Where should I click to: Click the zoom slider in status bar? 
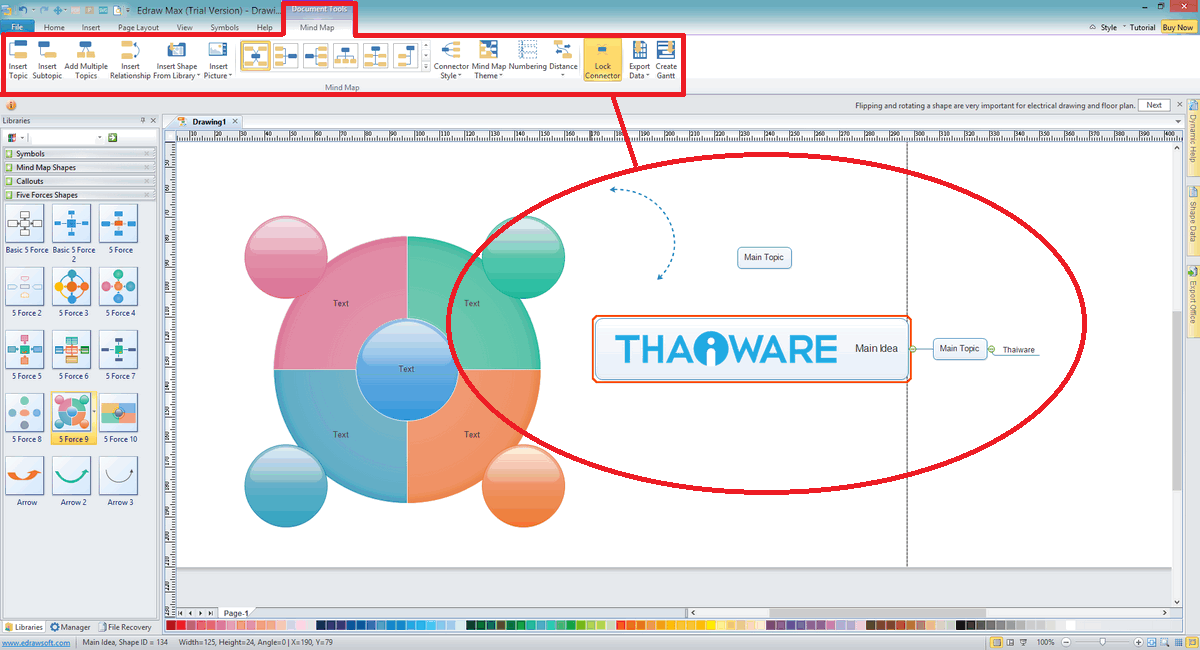coord(1102,642)
